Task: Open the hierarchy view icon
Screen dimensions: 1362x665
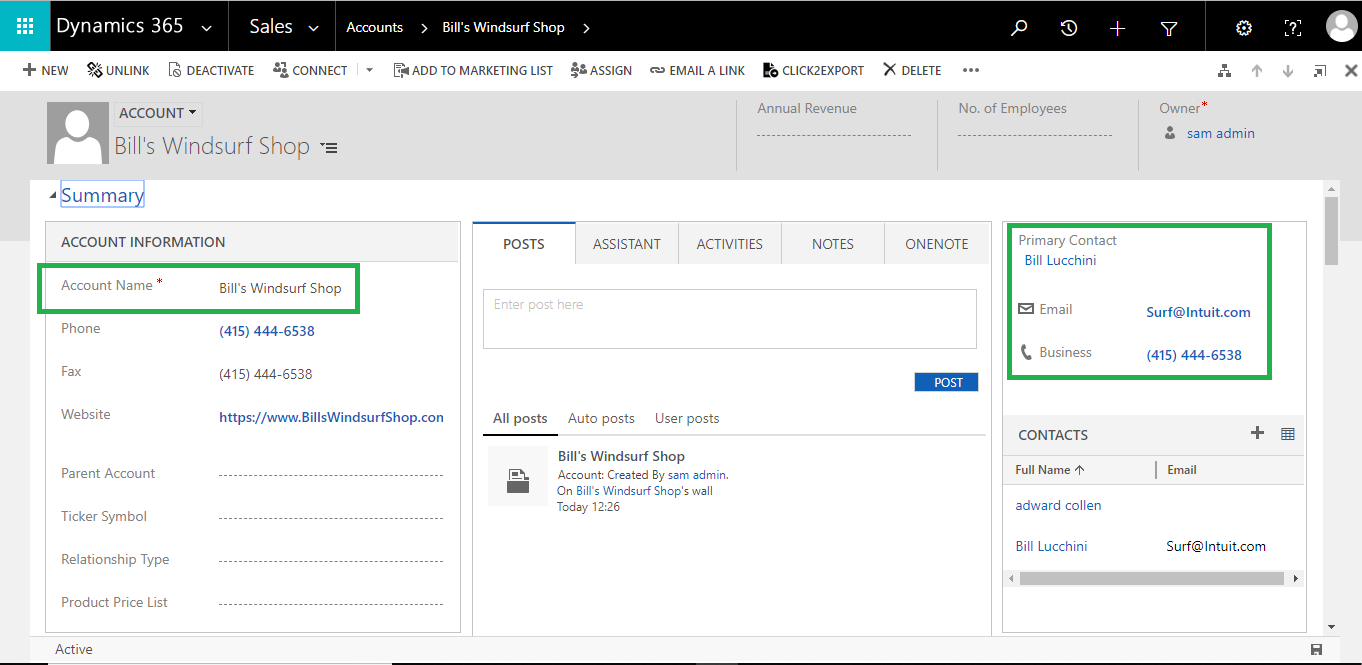Action: (1224, 71)
